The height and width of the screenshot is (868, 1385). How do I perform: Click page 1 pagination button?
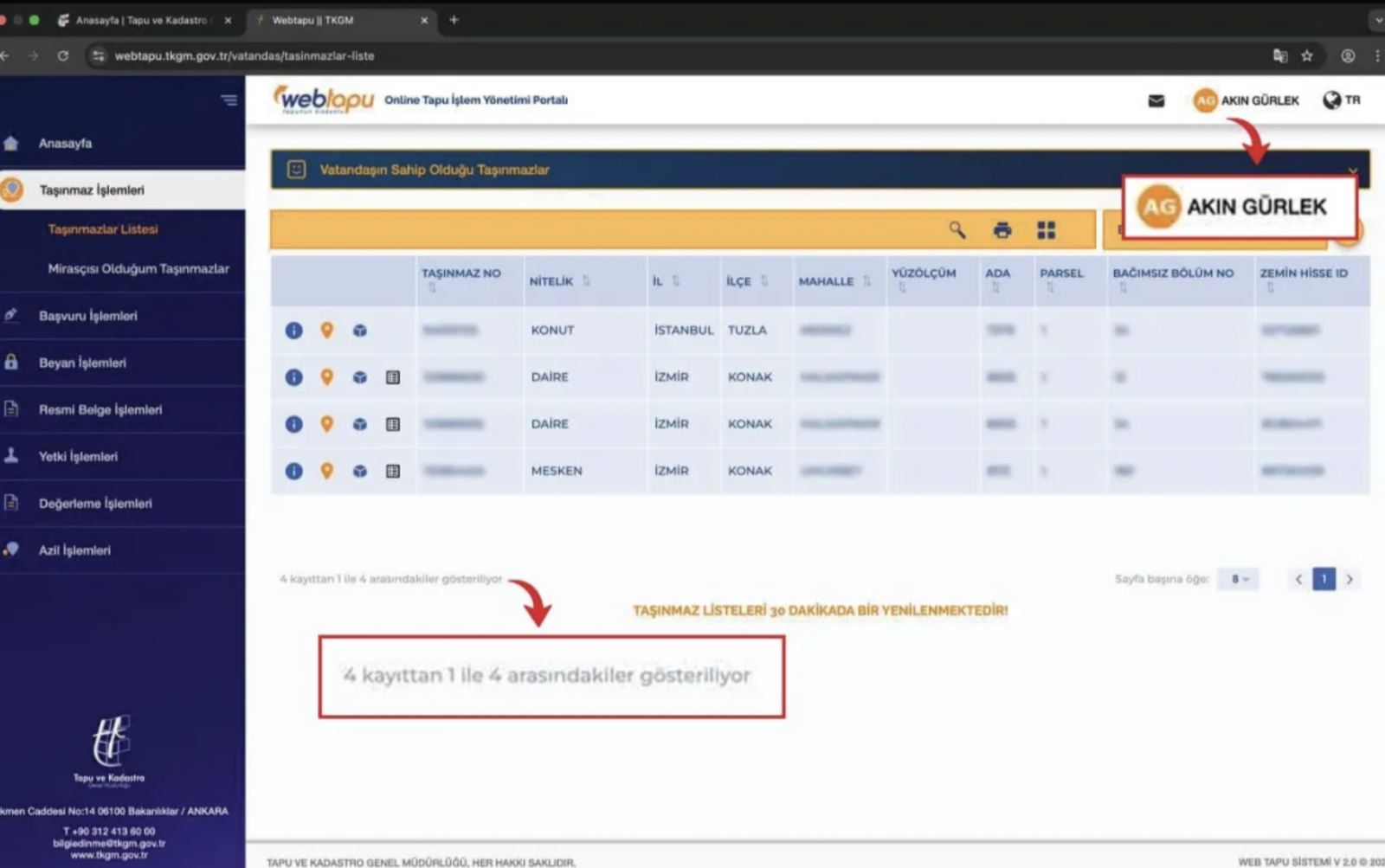1324,579
